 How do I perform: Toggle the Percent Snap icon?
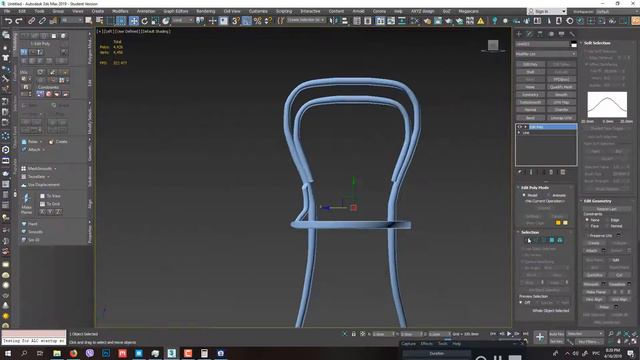click(258, 21)
